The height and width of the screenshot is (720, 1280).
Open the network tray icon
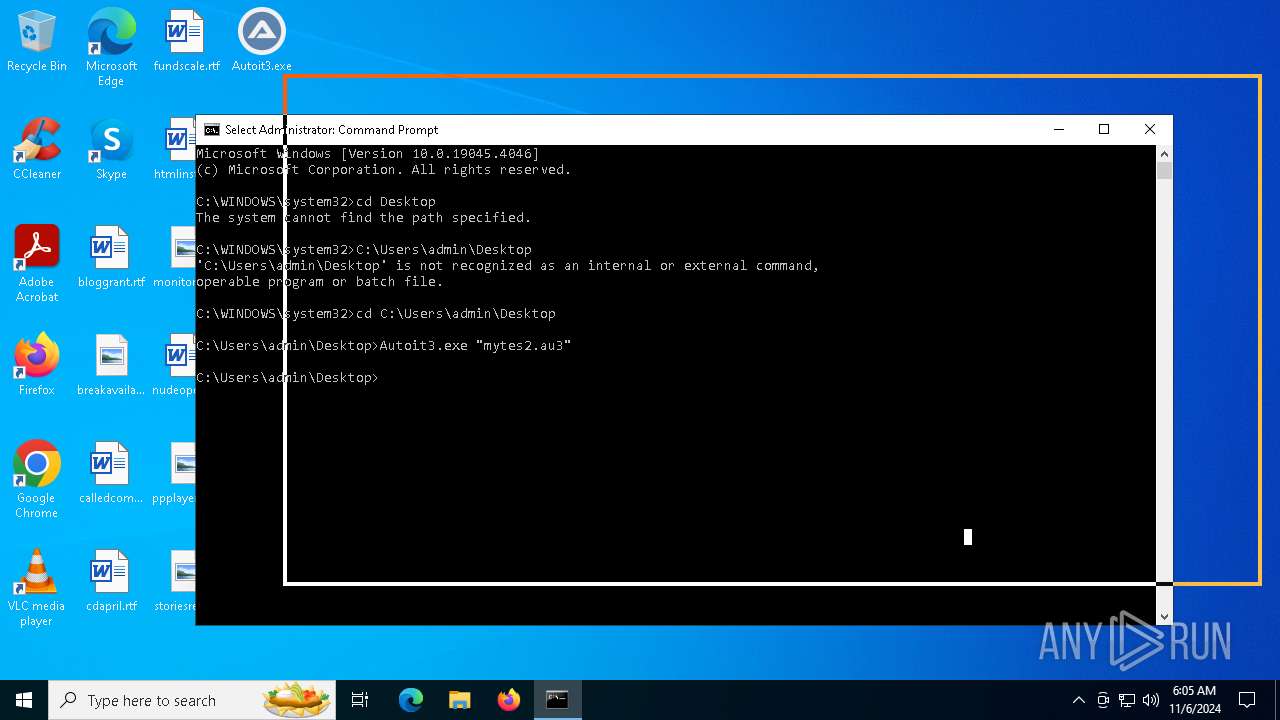[x=1127, y=700]
